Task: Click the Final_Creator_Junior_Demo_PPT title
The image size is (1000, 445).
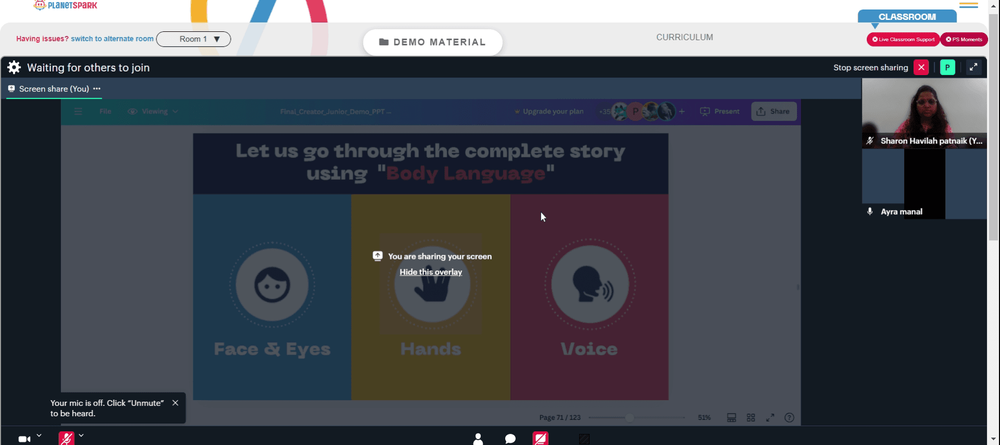Action: (335, 112)
